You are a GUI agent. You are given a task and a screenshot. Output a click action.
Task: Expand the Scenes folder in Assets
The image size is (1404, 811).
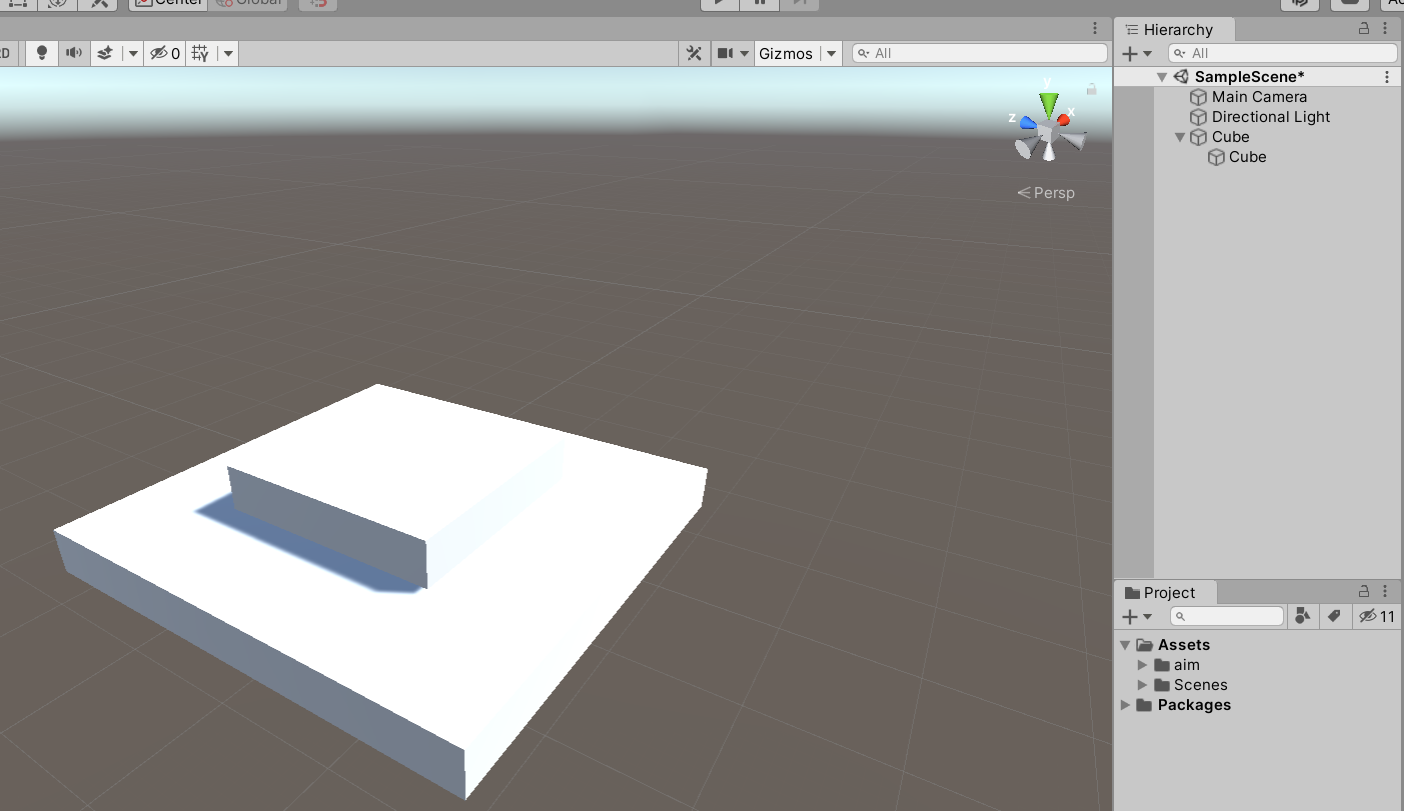(1143, 685)
